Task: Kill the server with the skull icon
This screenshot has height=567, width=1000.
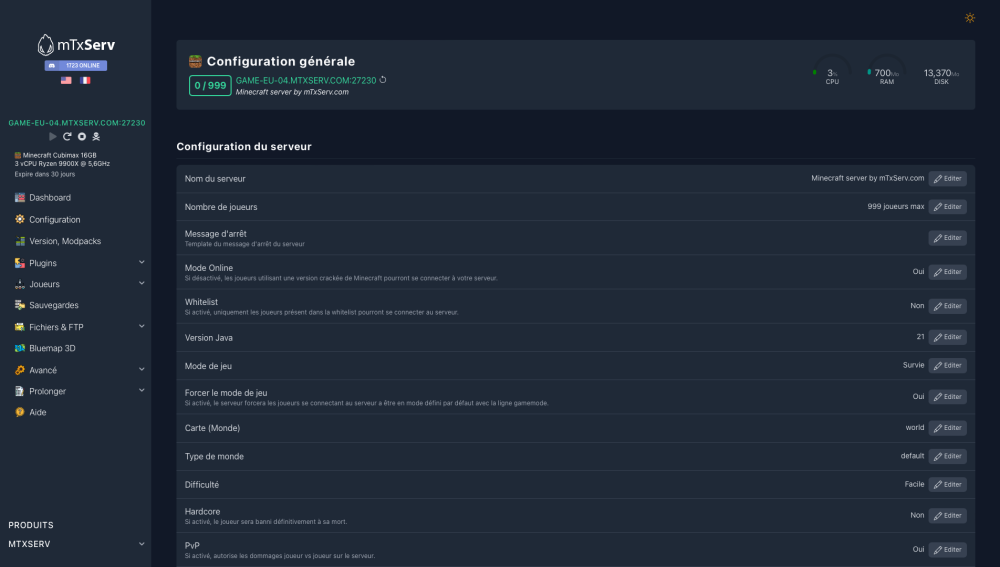Action: tap(97, 136)
